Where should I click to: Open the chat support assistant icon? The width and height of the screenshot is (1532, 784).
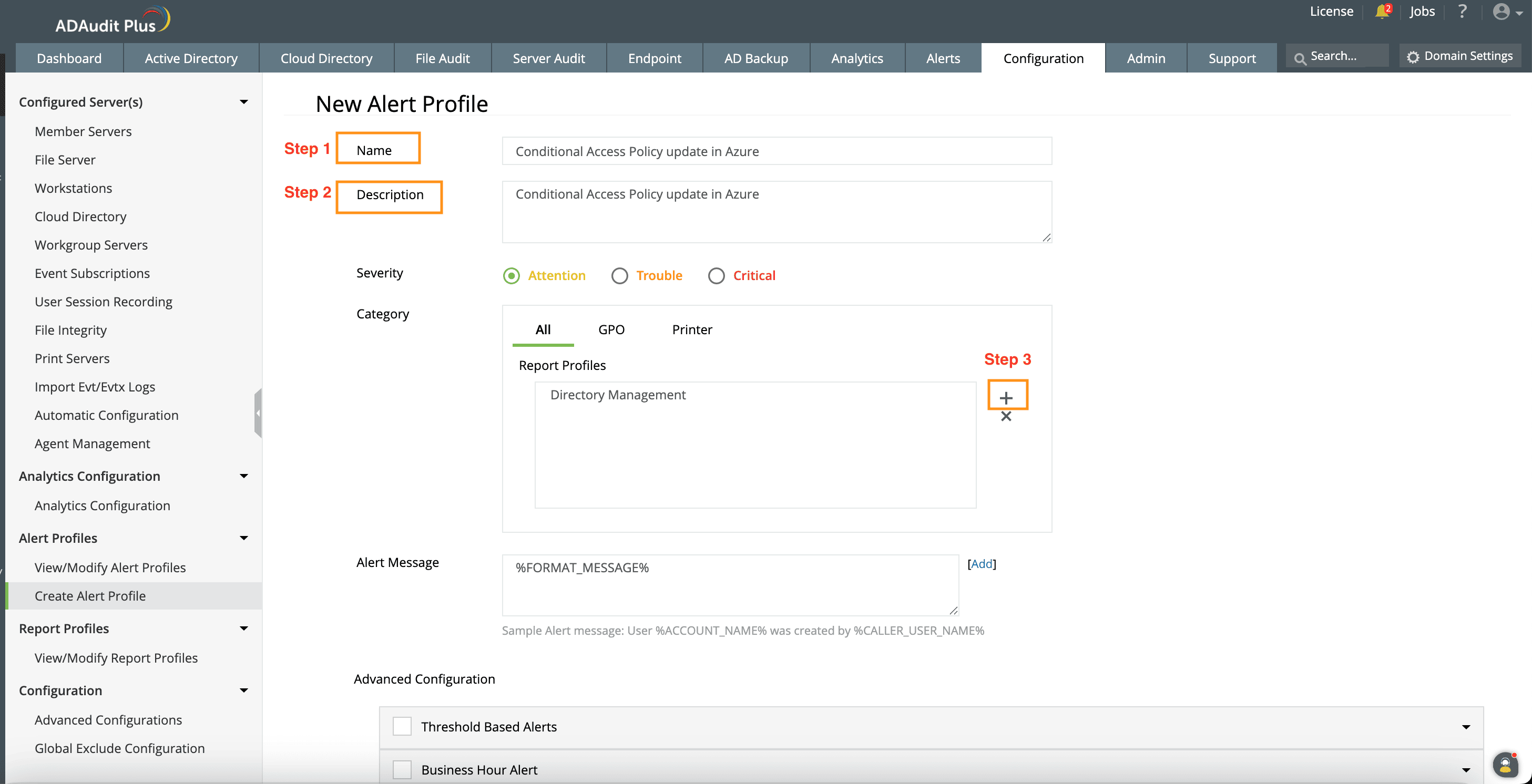[1505, 765]
